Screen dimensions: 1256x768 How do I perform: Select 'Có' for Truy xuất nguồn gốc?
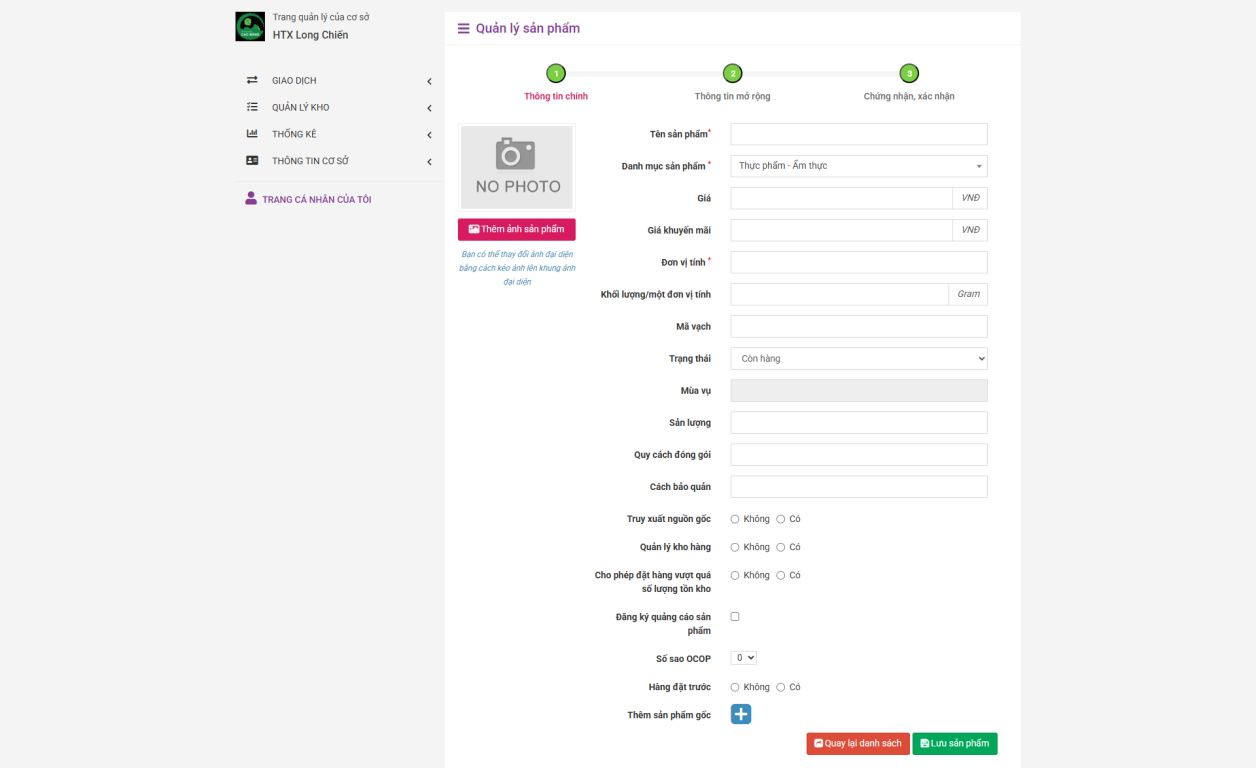781,519
